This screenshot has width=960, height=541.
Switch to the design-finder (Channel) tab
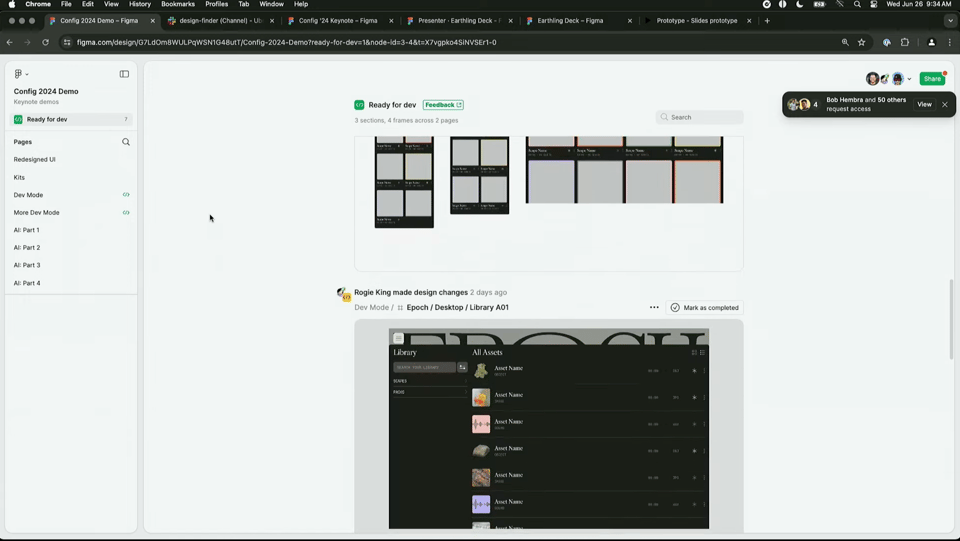221,21
